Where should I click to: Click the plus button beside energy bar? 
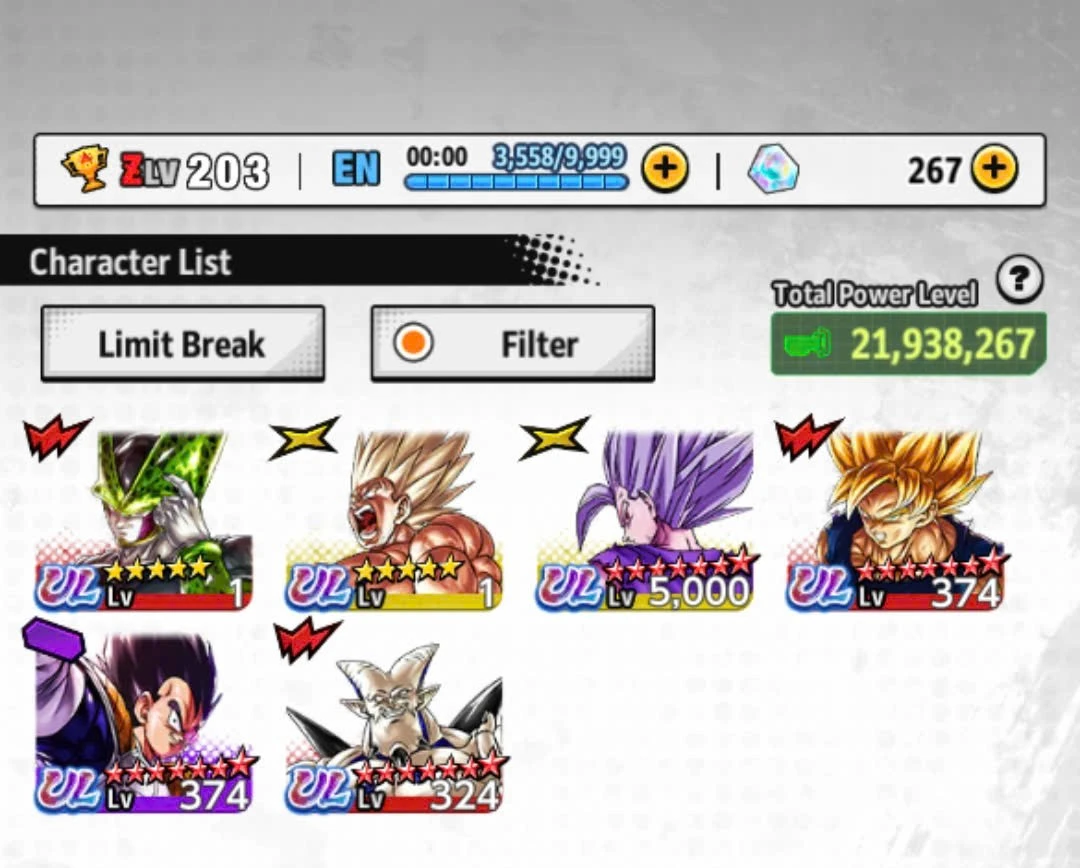[665, 168]
